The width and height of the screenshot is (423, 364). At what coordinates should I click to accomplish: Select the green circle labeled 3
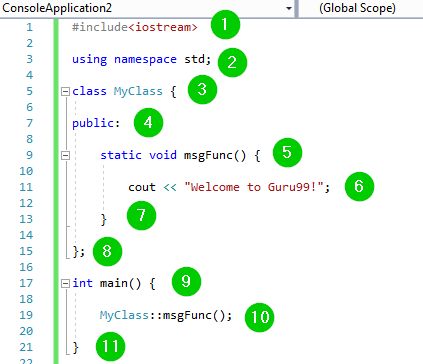click(x=202, y=89)
